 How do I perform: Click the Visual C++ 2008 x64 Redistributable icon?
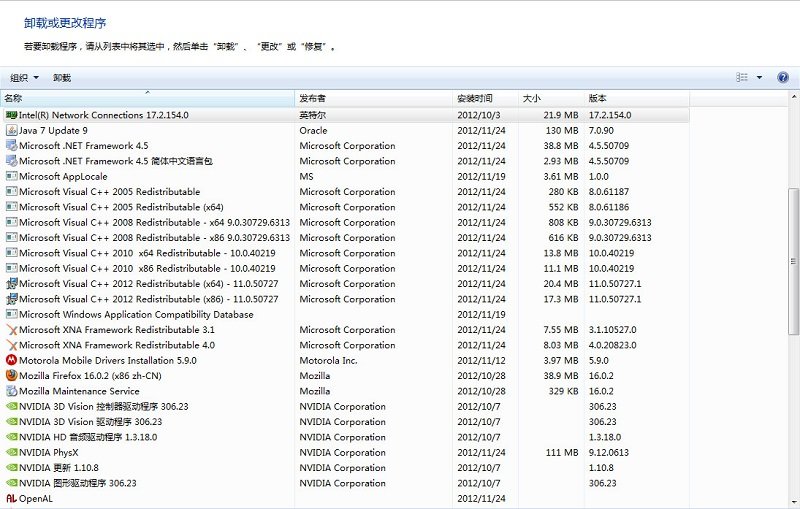coord(11,222)
